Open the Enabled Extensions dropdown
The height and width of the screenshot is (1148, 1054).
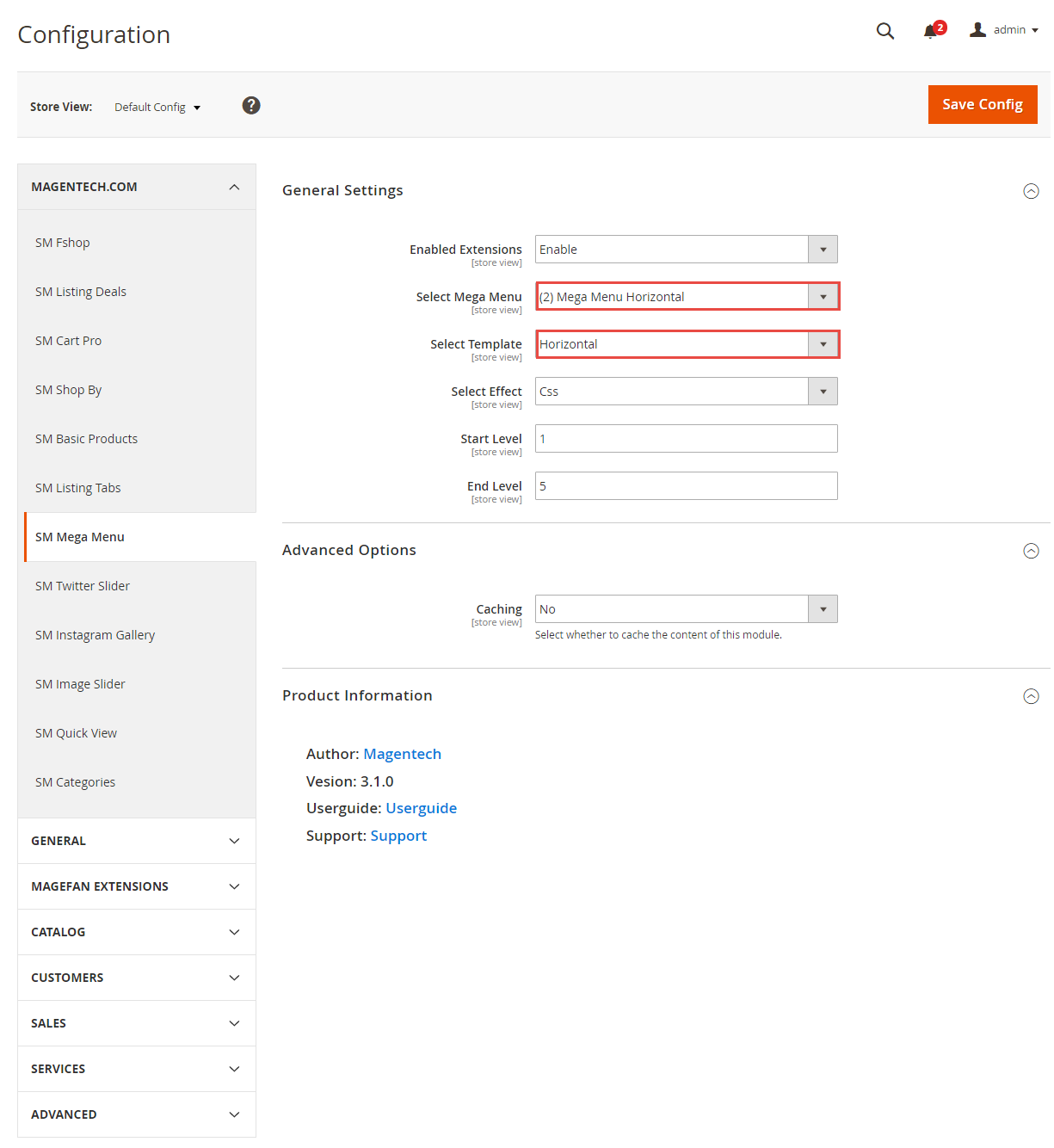(687, 250)
